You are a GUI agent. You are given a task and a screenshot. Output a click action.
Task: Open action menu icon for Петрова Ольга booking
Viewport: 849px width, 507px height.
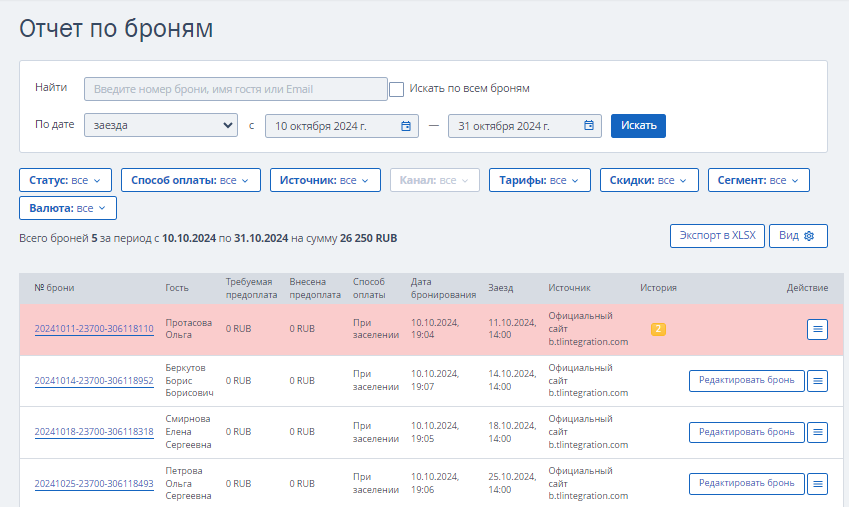click(817, 484)
